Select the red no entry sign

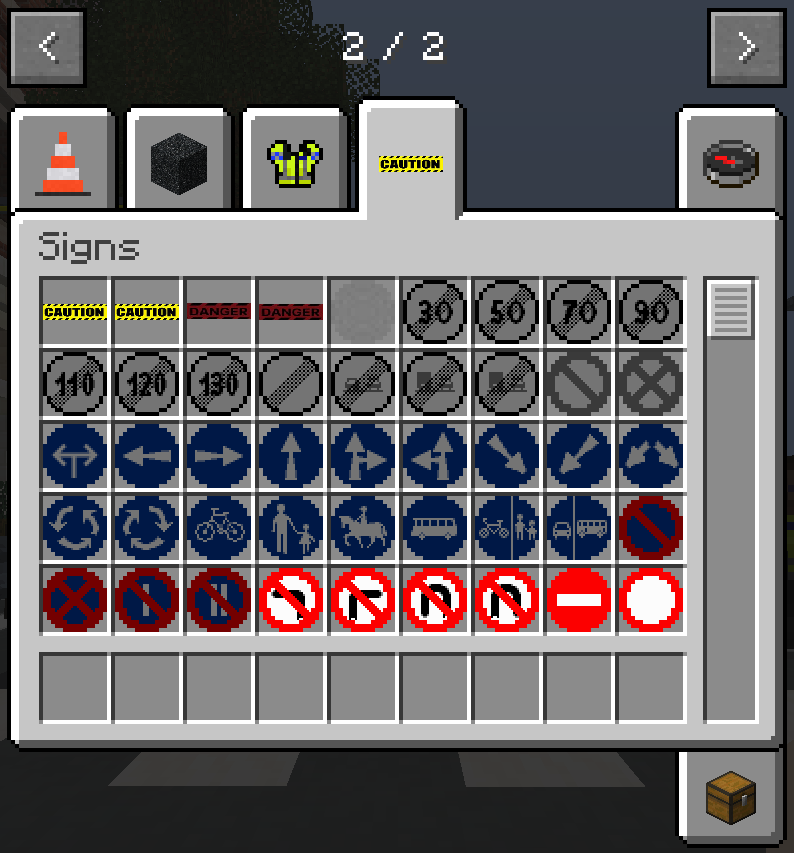coord(579,599)
